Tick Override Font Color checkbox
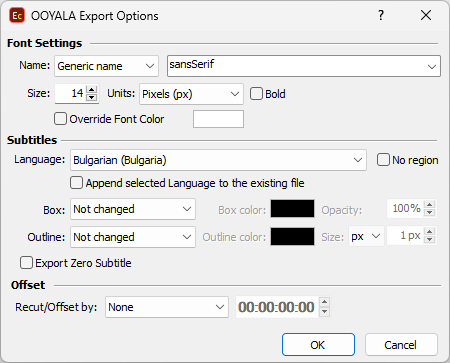Image resolution: width=450 pixels, height=363 pixels. point(60,119)
